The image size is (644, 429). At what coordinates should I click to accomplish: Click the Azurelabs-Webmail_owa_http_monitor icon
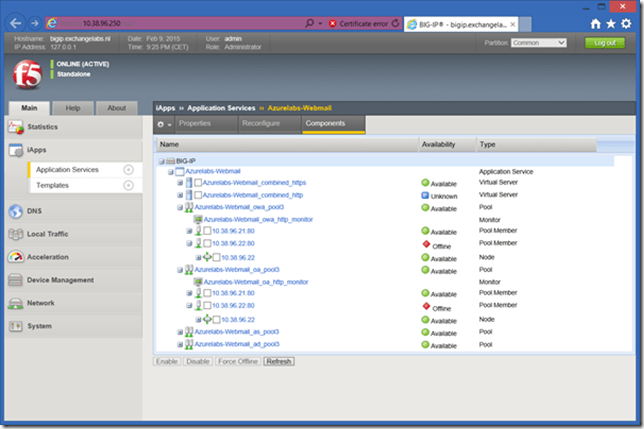(x=198, y=219)
